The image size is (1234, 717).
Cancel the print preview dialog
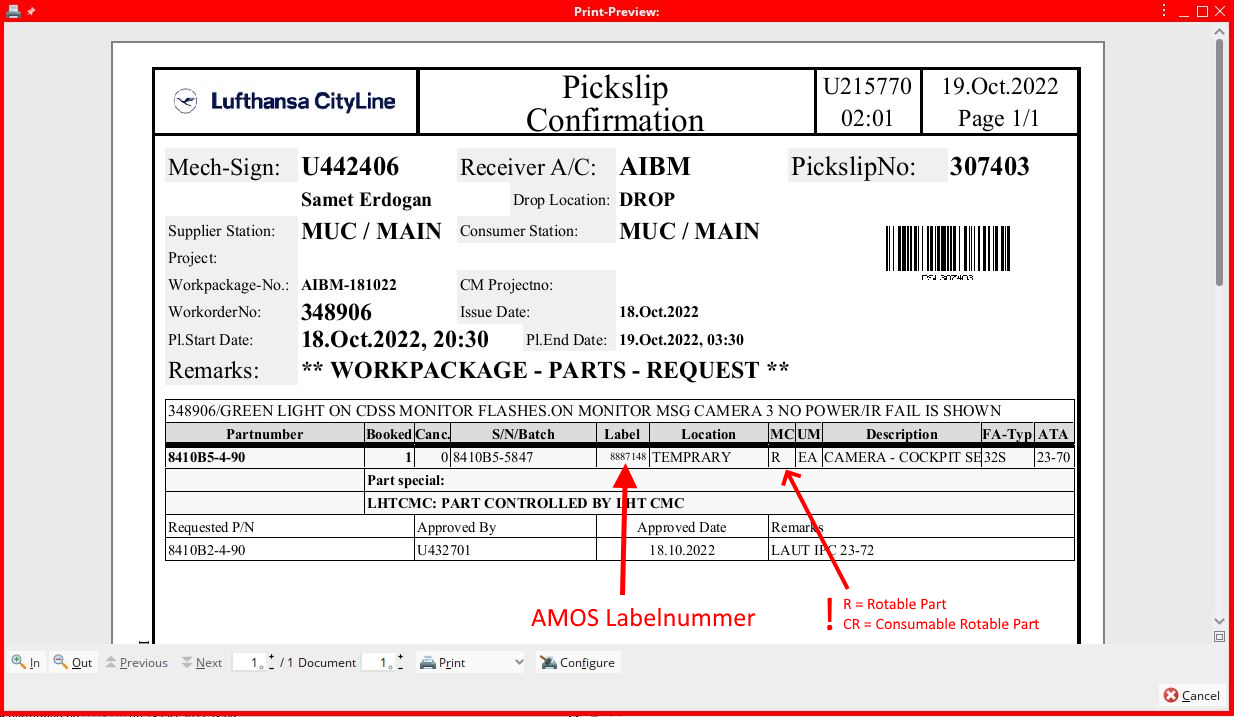(1191, 695)
